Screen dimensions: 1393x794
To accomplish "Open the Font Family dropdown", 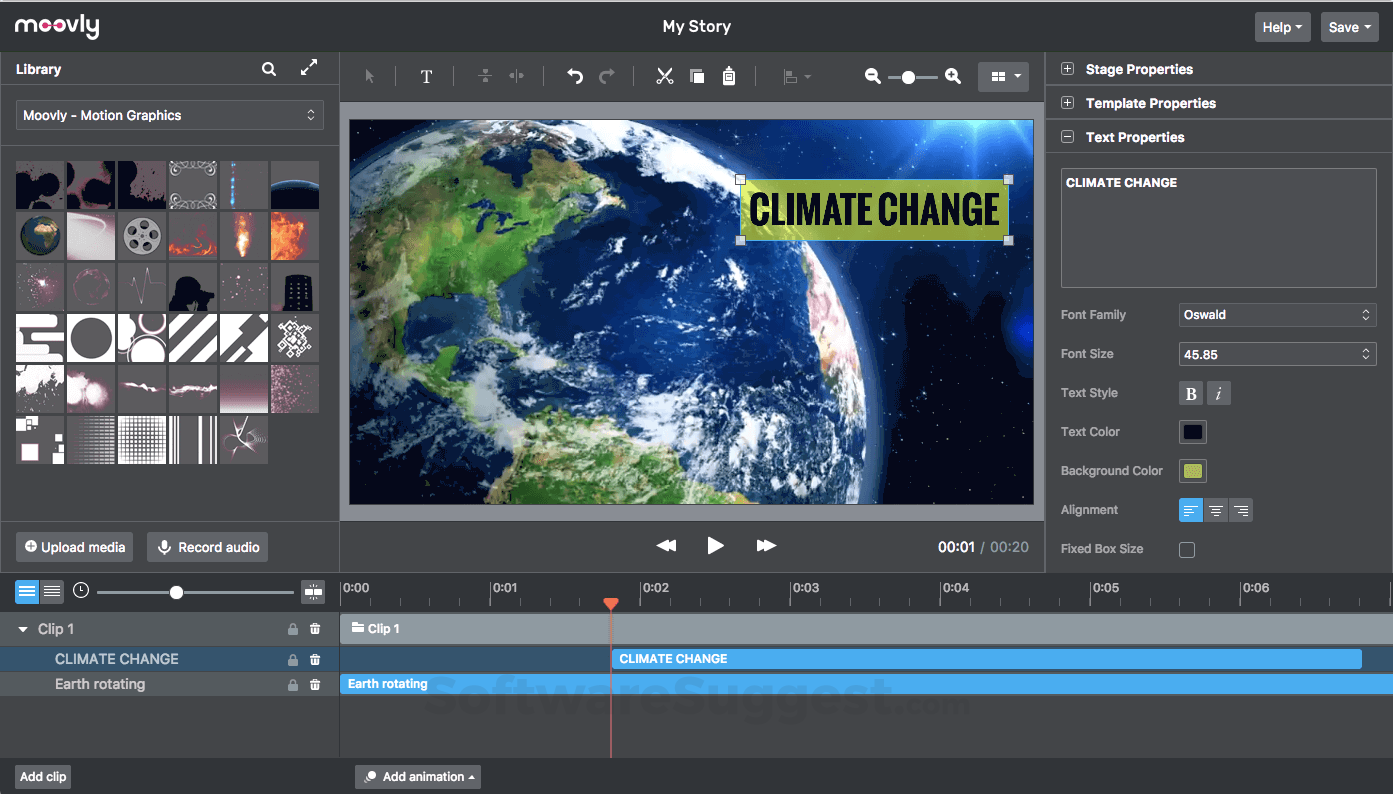I will [1277, 315].
